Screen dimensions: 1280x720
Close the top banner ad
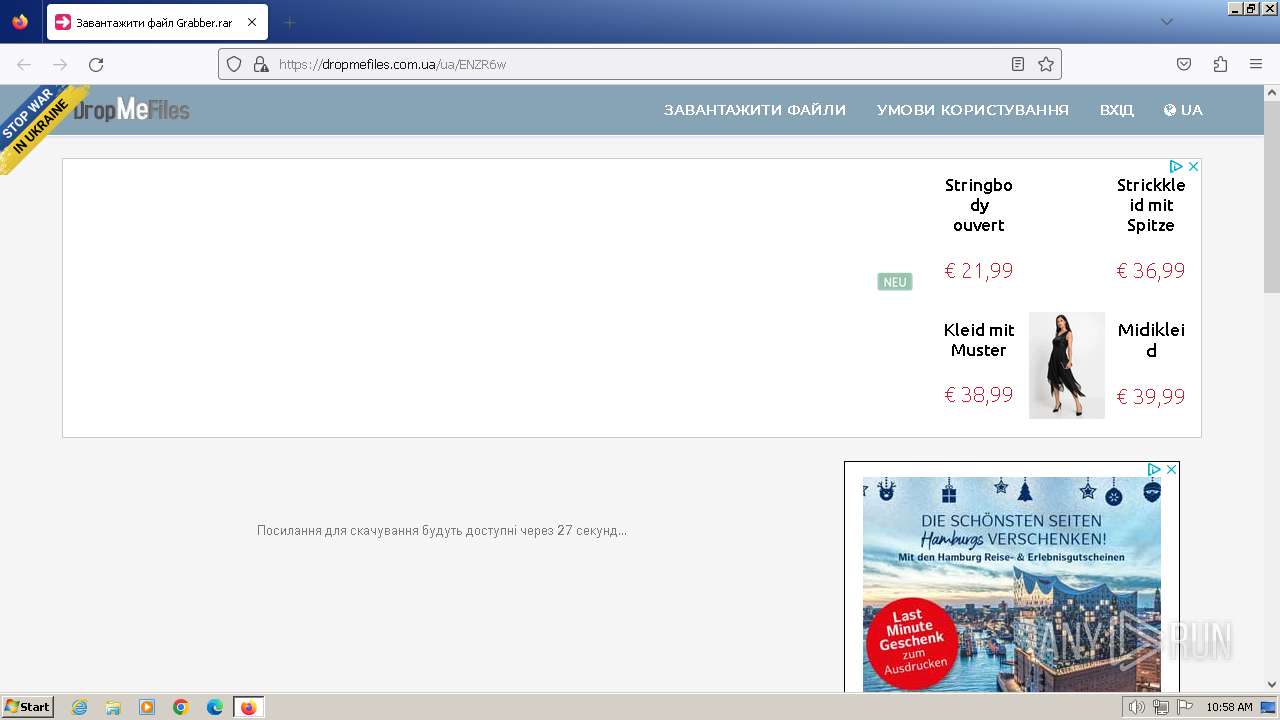point(1193,167)
